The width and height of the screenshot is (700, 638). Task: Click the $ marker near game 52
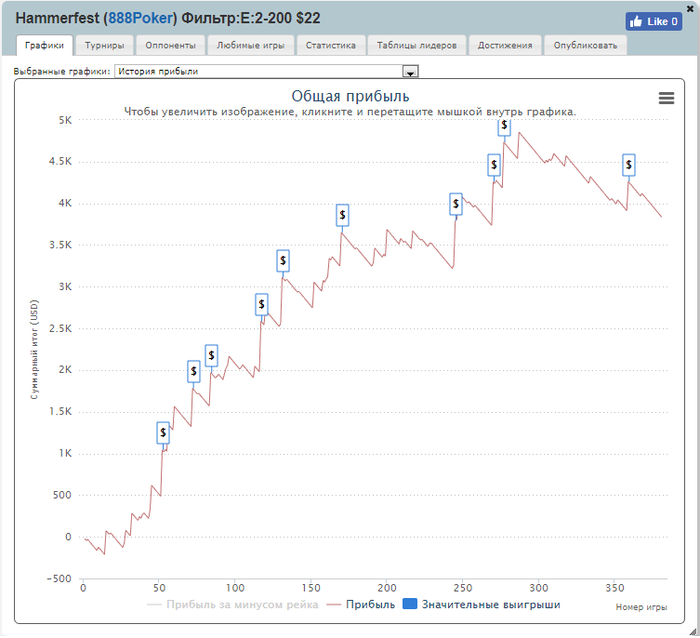[163, 433]
